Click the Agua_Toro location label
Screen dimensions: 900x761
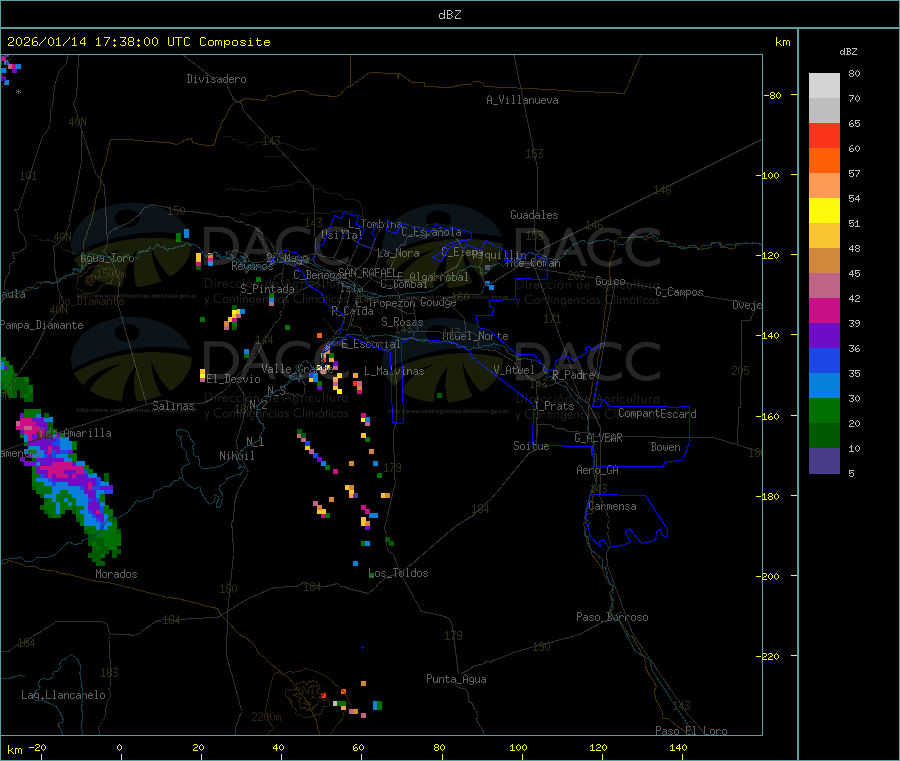pyautogui.click(x=107, y=258)
